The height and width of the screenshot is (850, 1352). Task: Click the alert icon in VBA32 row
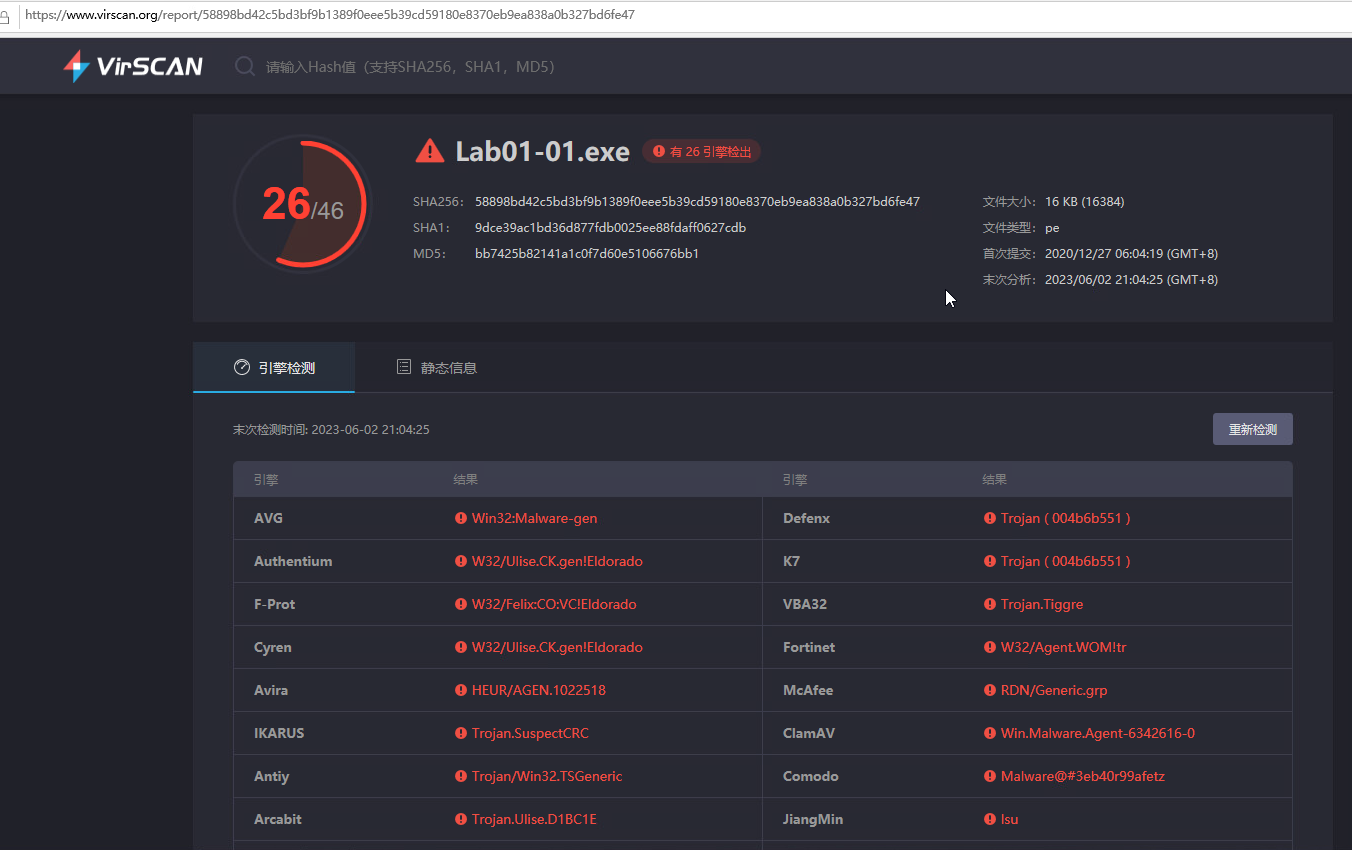click(x=990, y=604)
